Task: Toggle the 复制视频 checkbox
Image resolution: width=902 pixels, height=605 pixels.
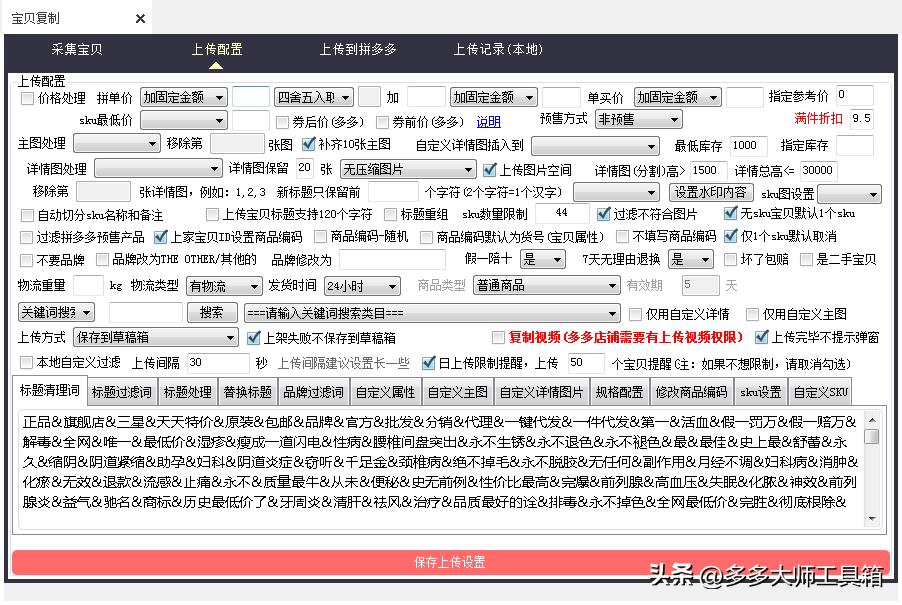Action: 498,337
